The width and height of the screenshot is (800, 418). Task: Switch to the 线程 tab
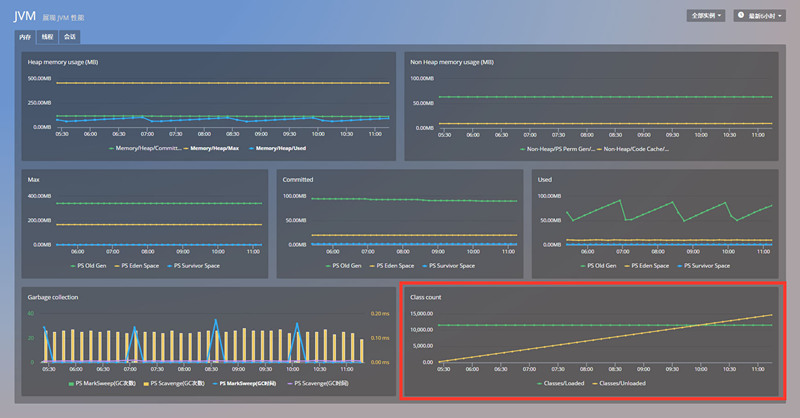click(48, 37)
